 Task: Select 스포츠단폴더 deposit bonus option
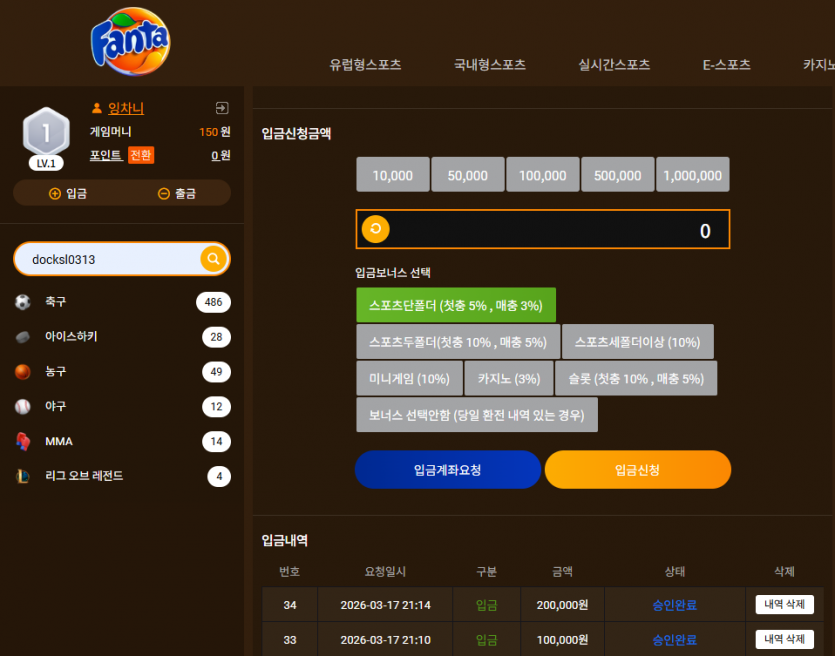tap(456, 305)
